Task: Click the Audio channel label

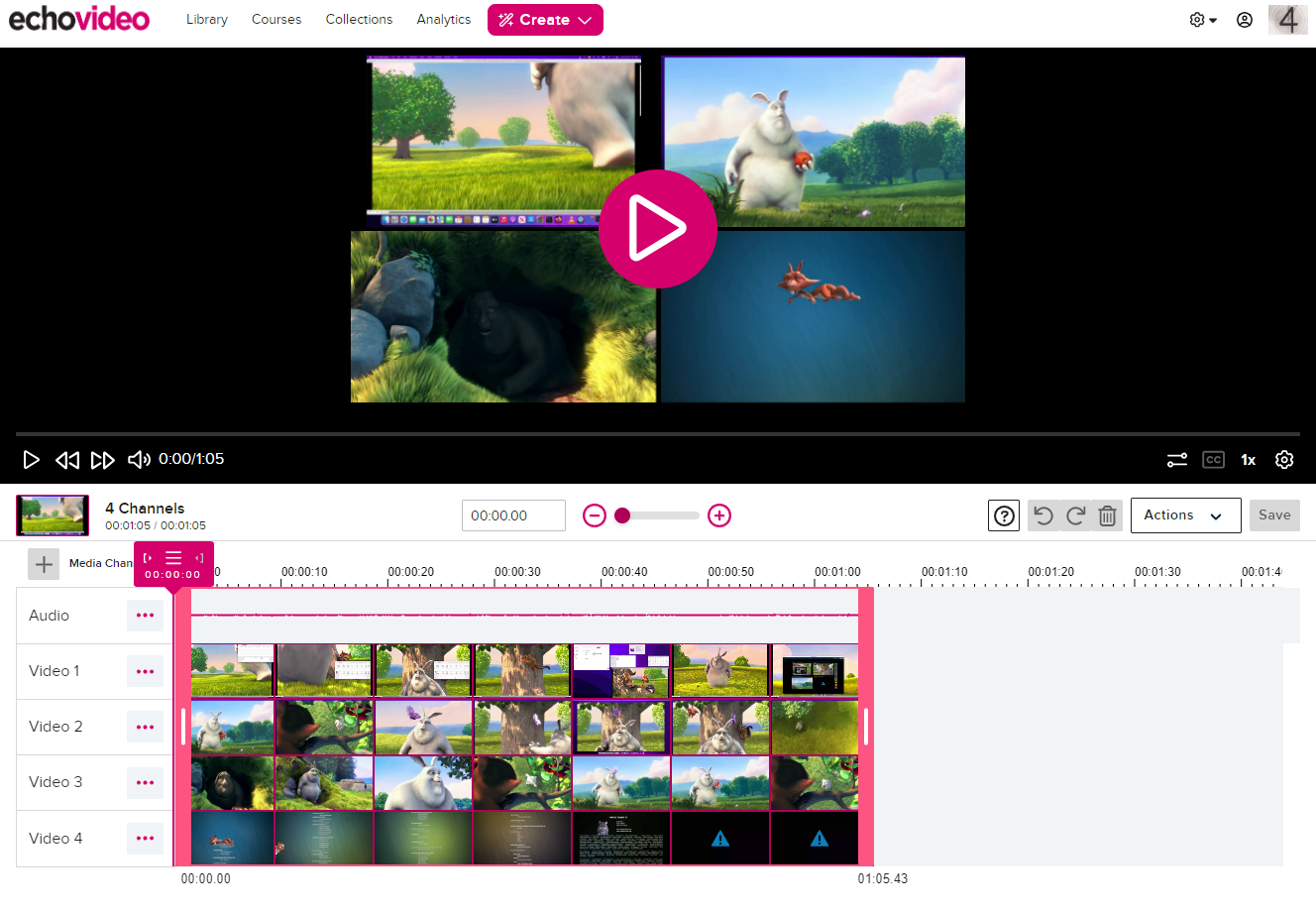Action: pos(50,616)
